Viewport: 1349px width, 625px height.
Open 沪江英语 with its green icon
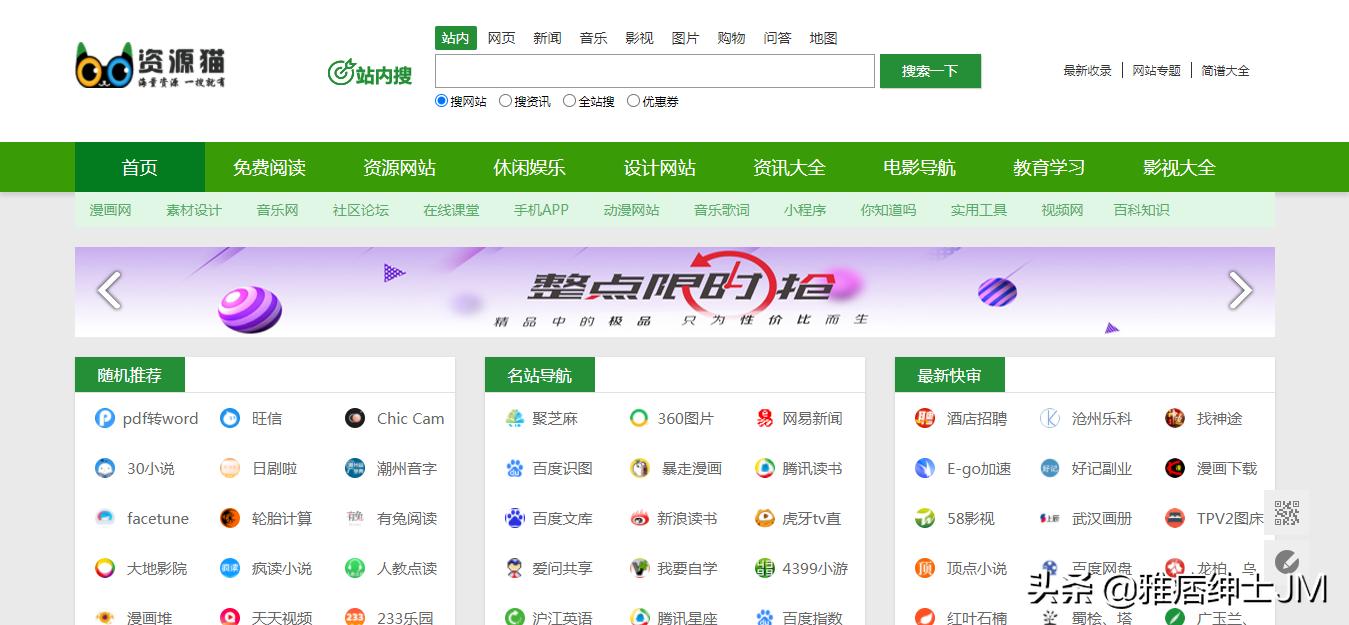click(514, 616)
